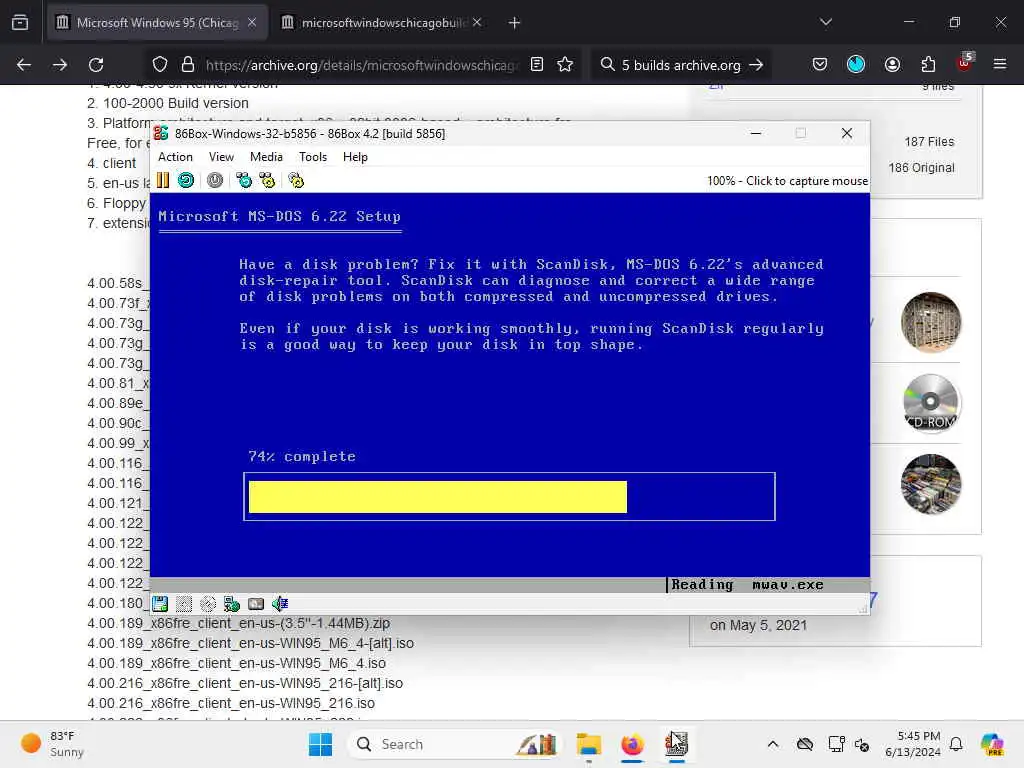Click the 86Box title bar app icon
Screen dimensions: 1024x768
(x=161, y=133)
